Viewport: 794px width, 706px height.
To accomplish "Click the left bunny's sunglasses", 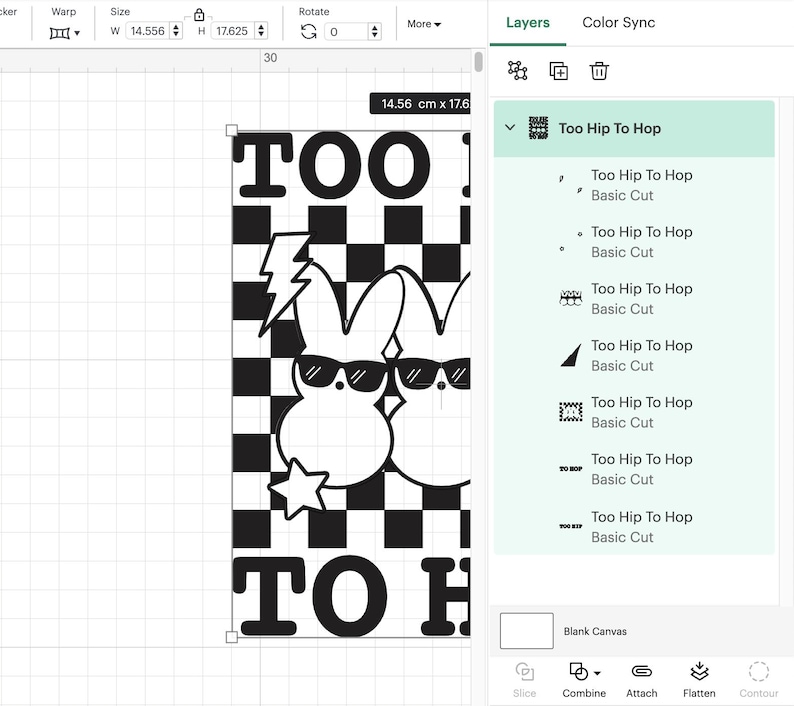I will tap(342, 373).
